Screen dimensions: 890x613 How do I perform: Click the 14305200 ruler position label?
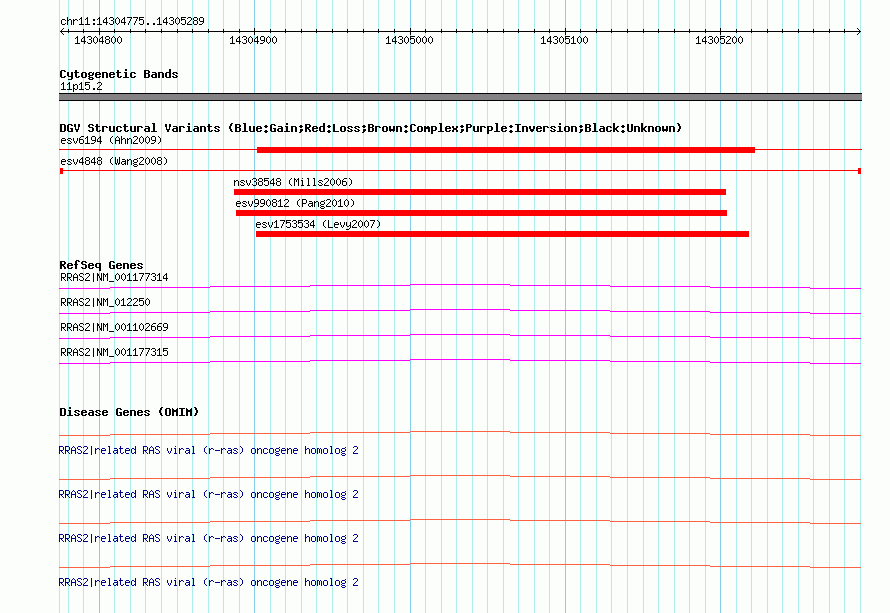719,40
